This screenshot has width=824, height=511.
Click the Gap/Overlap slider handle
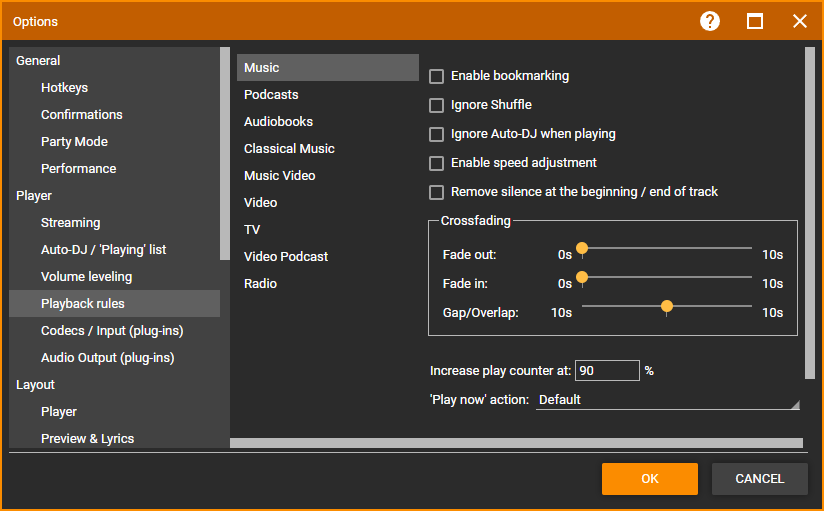(666, 306)
